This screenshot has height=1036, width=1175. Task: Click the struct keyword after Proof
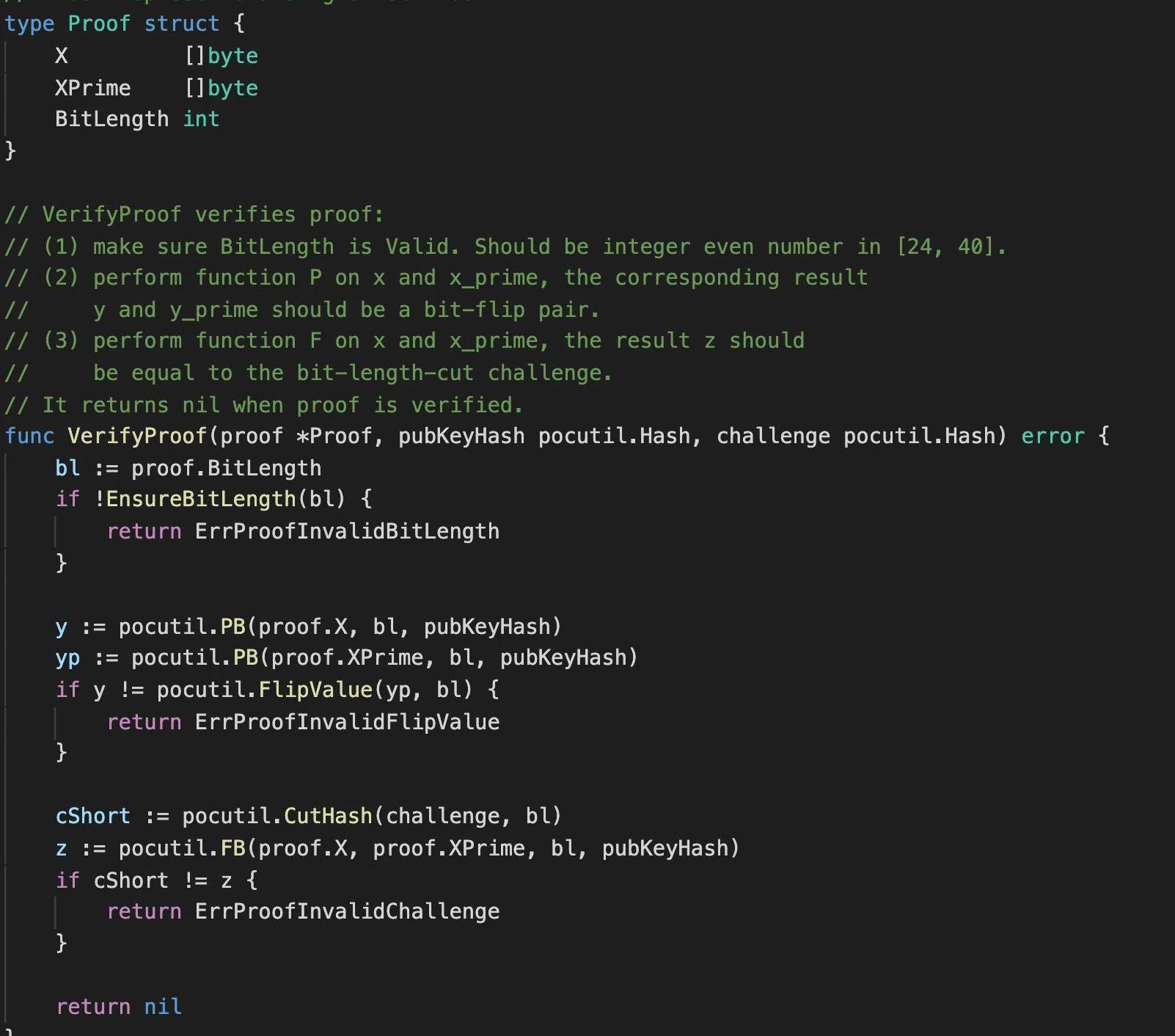pyautogui.click(x=181, y=23)
